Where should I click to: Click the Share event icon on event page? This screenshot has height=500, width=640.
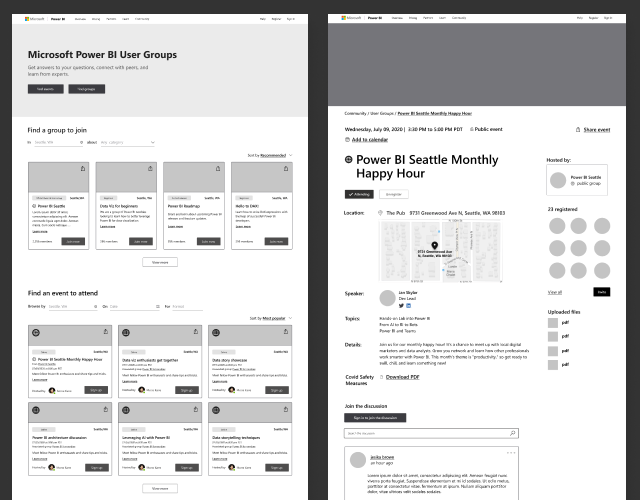[x=578, y=129]
